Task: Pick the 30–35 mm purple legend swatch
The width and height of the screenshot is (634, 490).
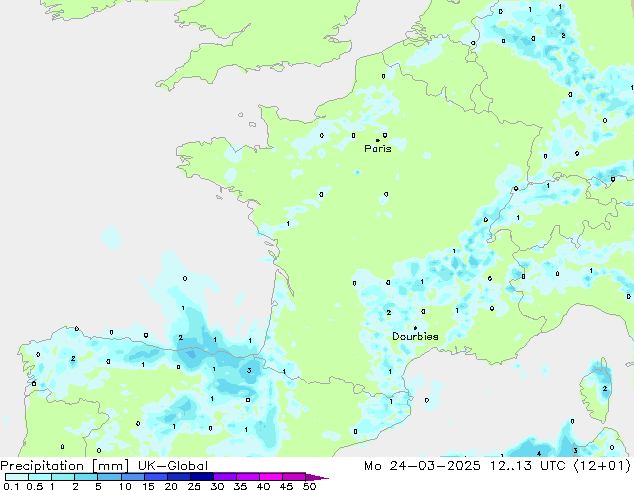Action: 224,477
